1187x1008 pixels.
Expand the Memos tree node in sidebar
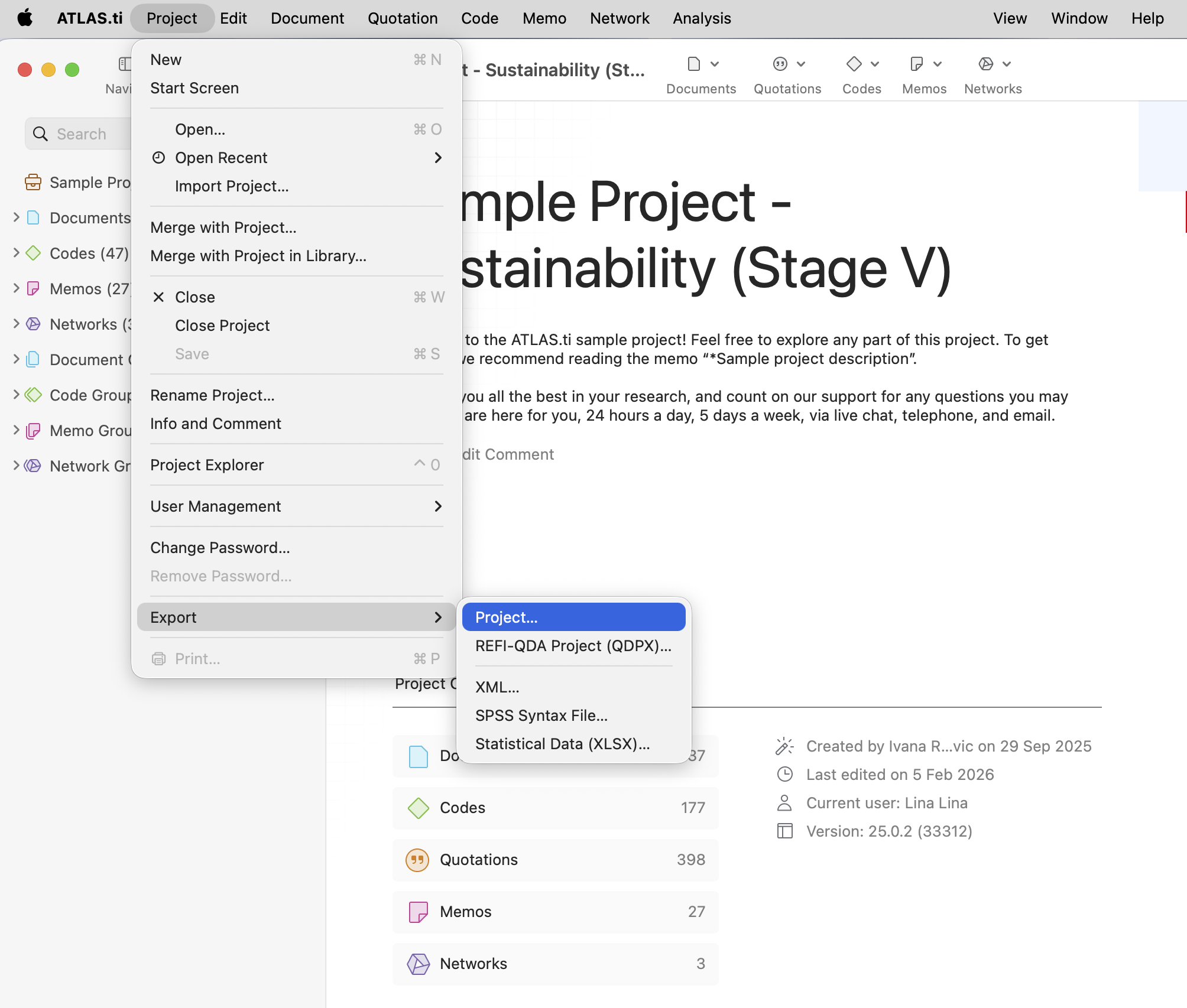17,288
